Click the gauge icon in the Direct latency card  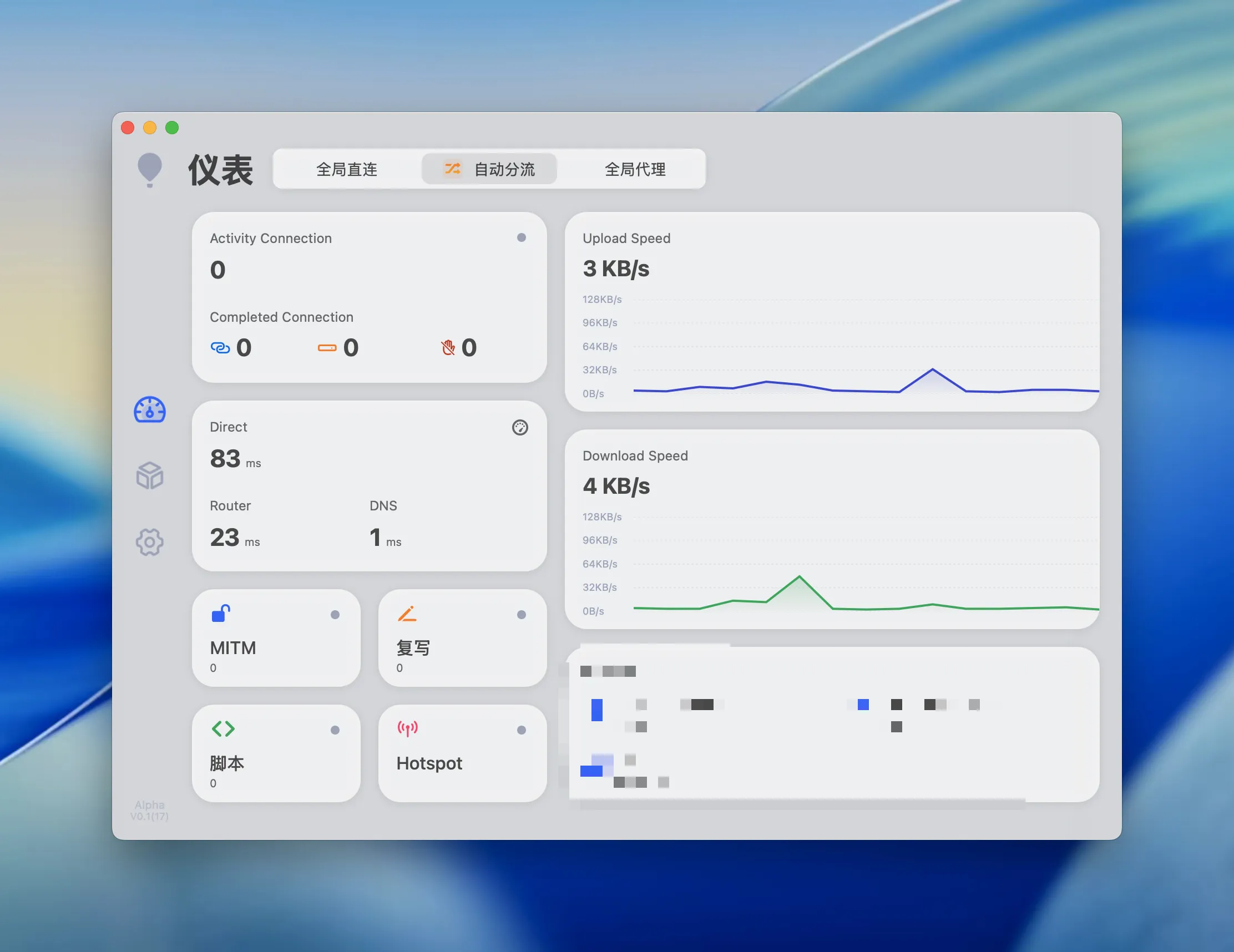tap(520, 428)
